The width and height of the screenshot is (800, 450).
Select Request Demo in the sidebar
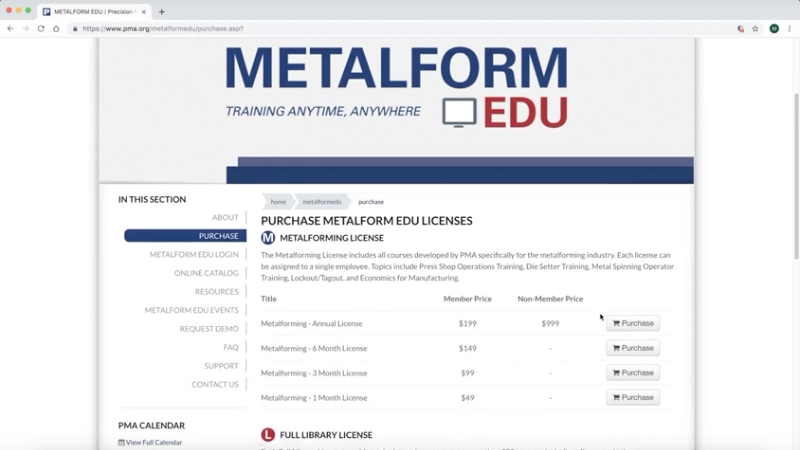pos(209,328)
